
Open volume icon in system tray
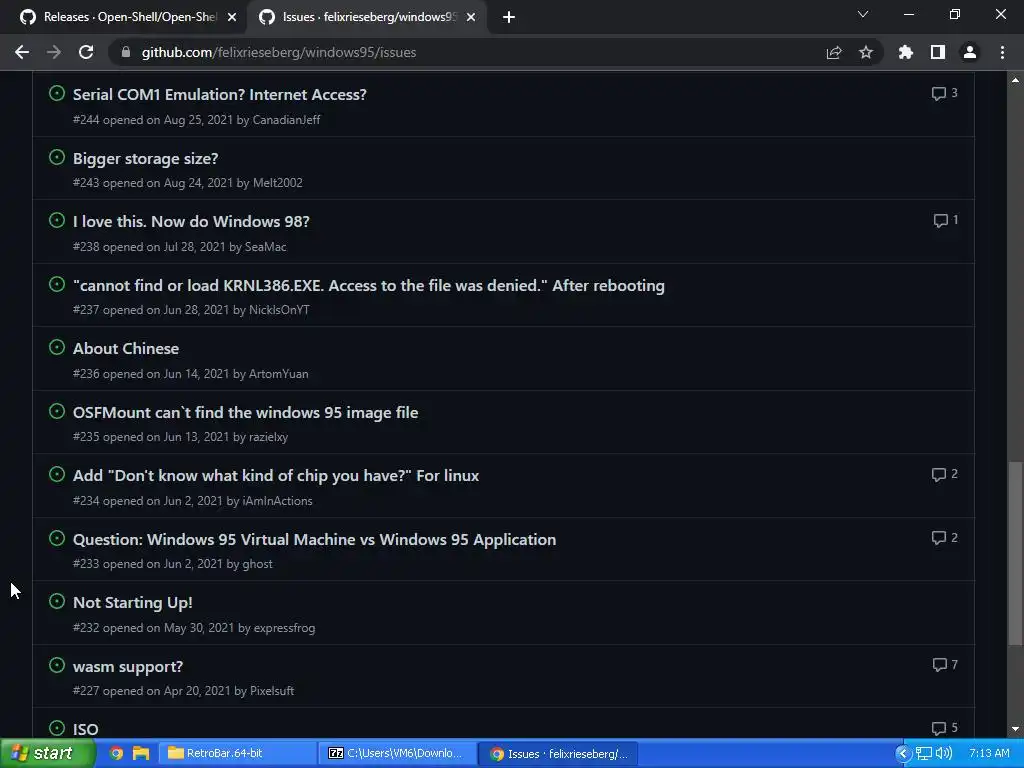tap(943, 754)
